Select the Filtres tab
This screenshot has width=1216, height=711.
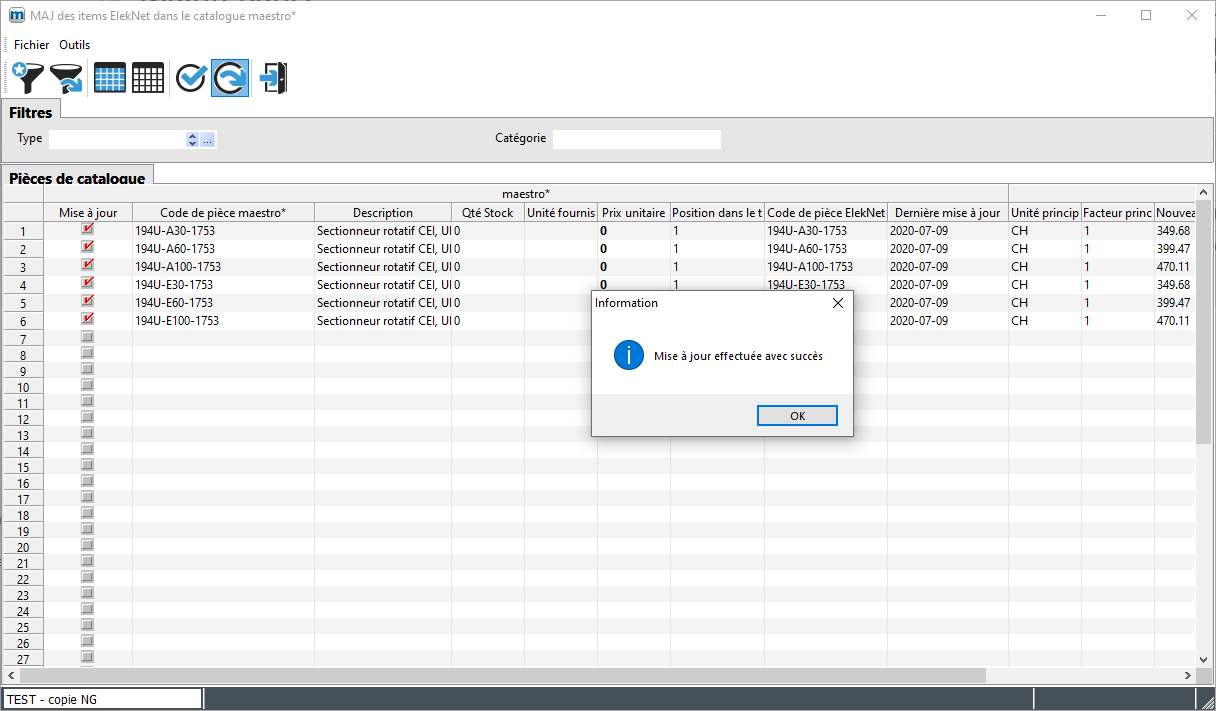31,112
